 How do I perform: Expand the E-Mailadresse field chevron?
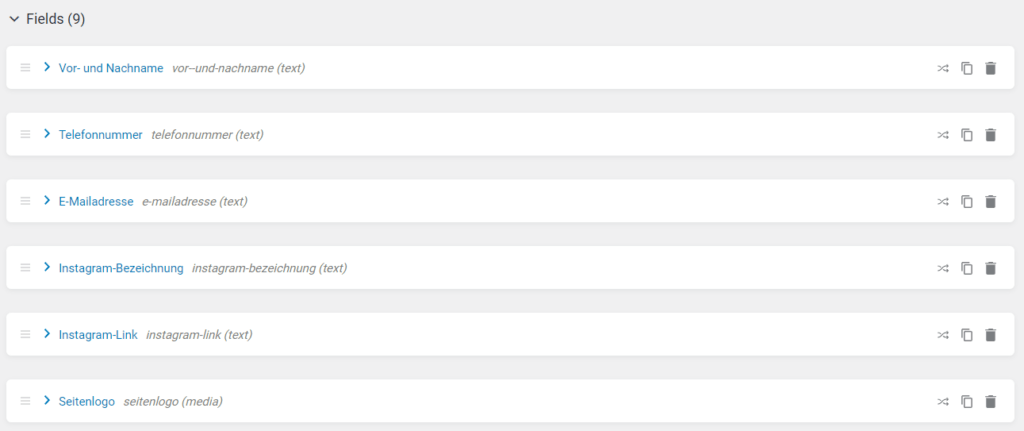pos(47,201)
